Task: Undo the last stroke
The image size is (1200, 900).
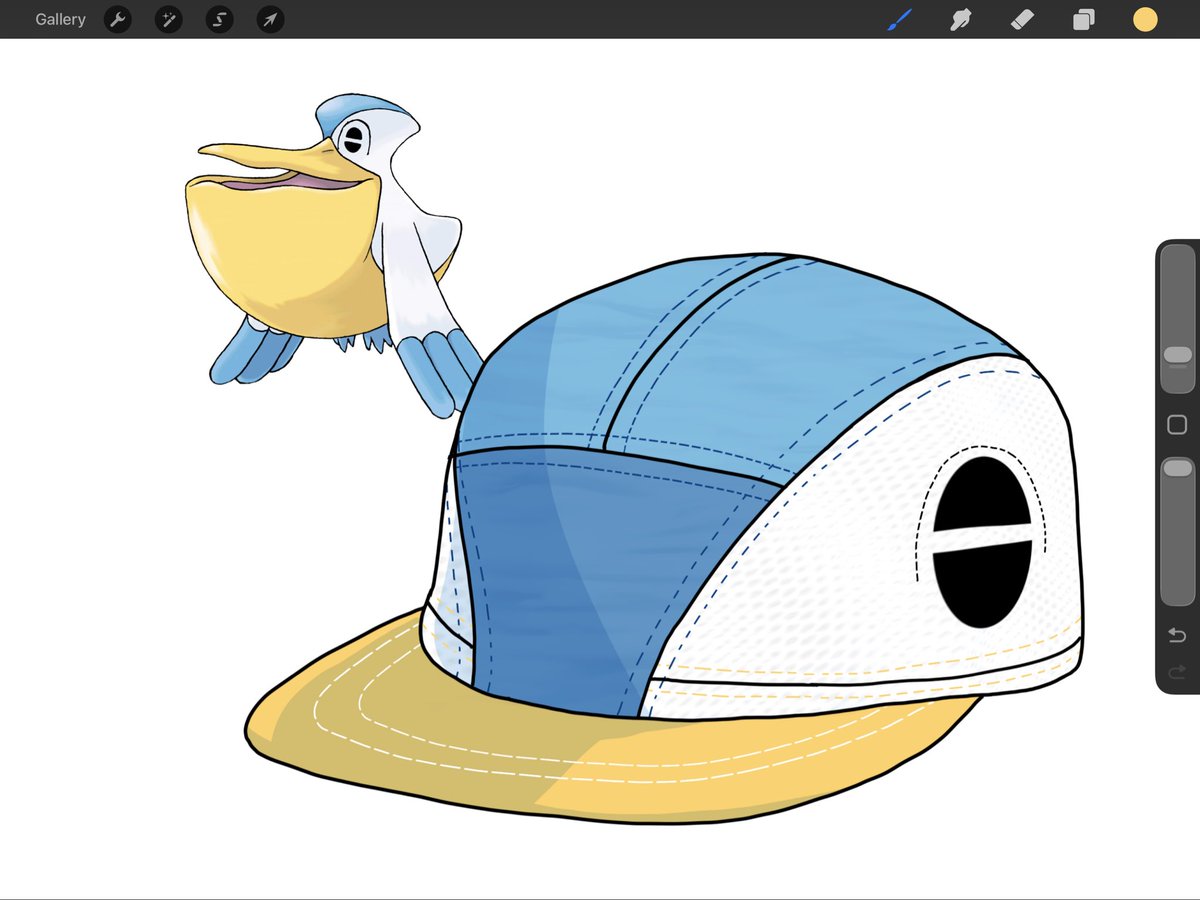Action: (1177, 636)
